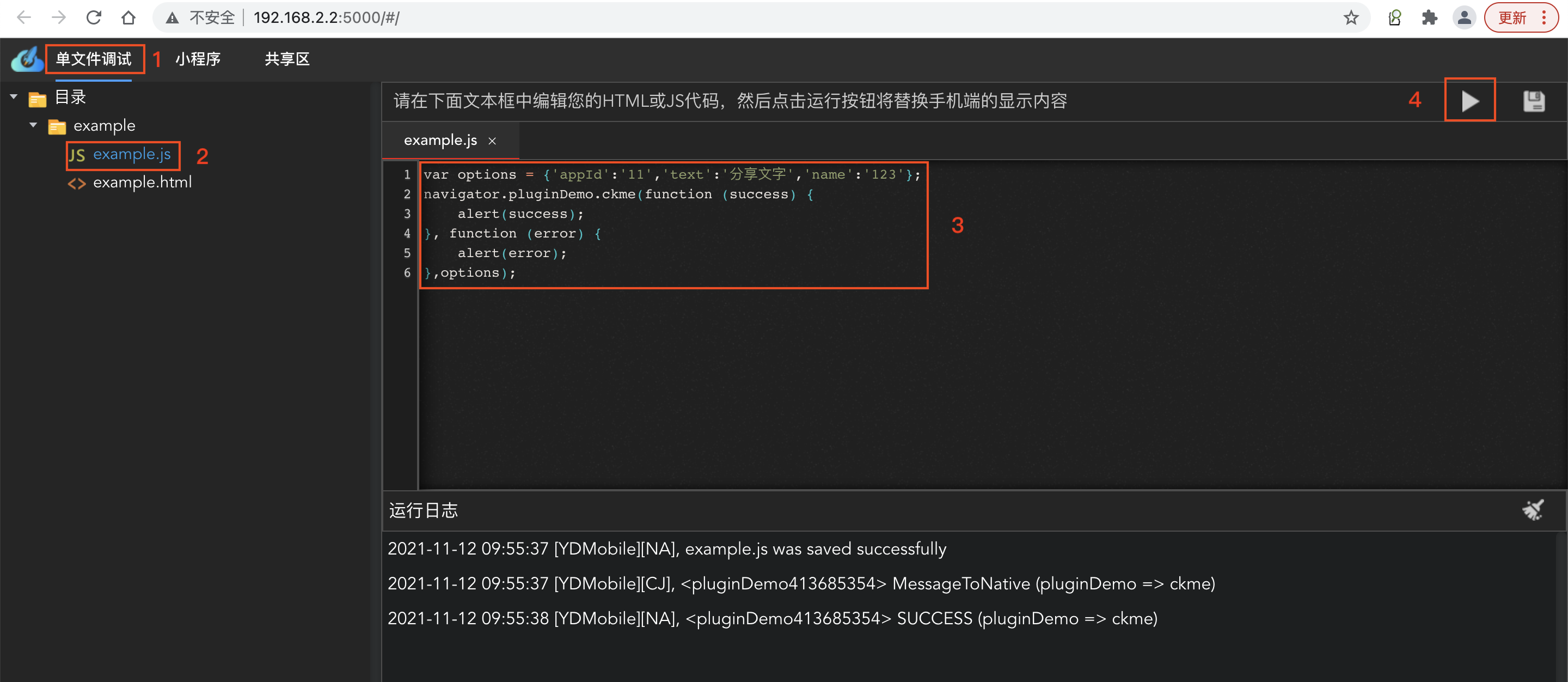The height and width of the screenshot is (682, 1568).
Task: Bookmark this page with the star icon
Action: tap(1351, 17)
